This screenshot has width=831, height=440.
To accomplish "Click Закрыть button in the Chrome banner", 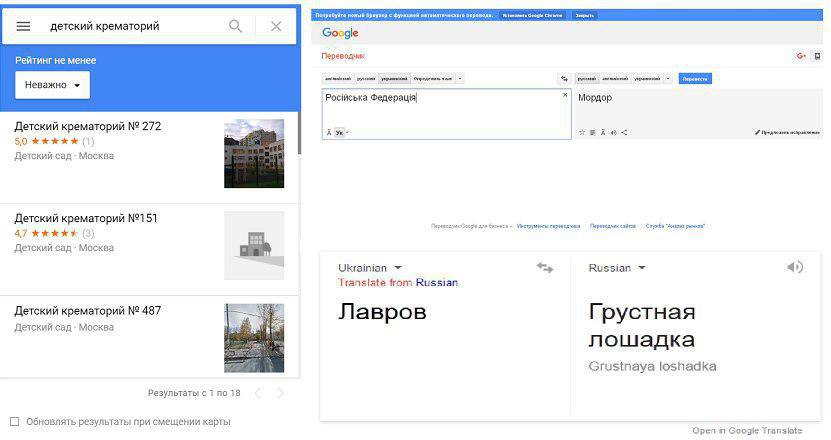I will [585, 15].
